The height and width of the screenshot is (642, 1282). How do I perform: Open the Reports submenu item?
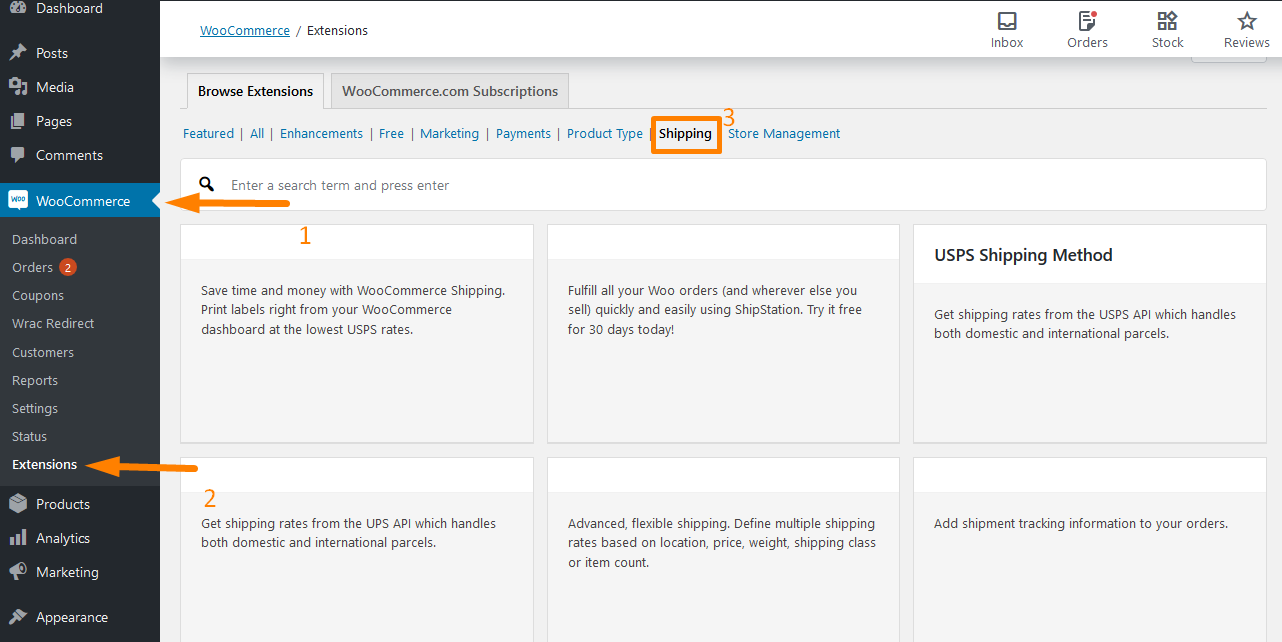pyautogui.click(x=35, y=380)
